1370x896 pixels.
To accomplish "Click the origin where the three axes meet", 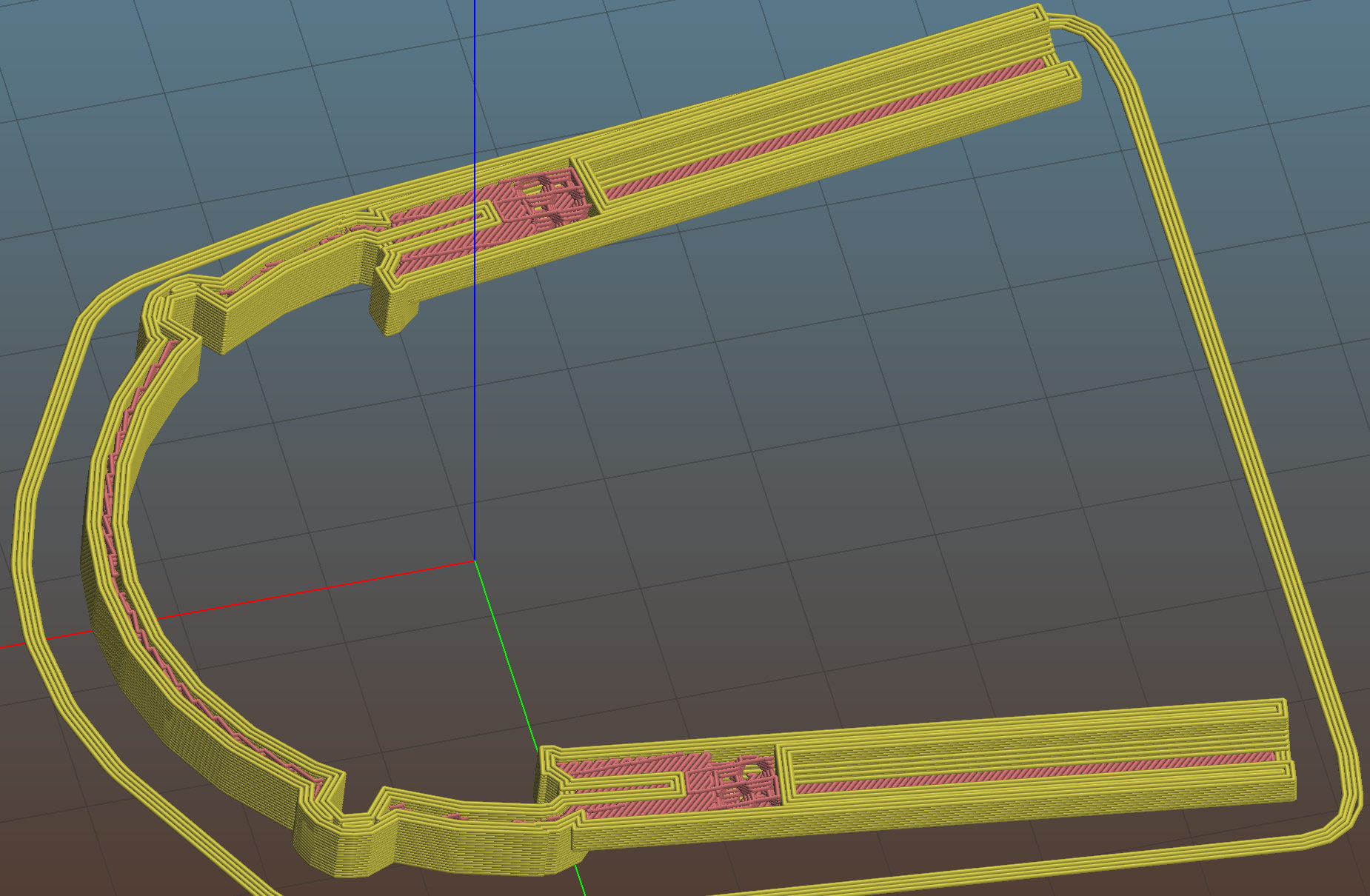I will click(x=475, y=561).
